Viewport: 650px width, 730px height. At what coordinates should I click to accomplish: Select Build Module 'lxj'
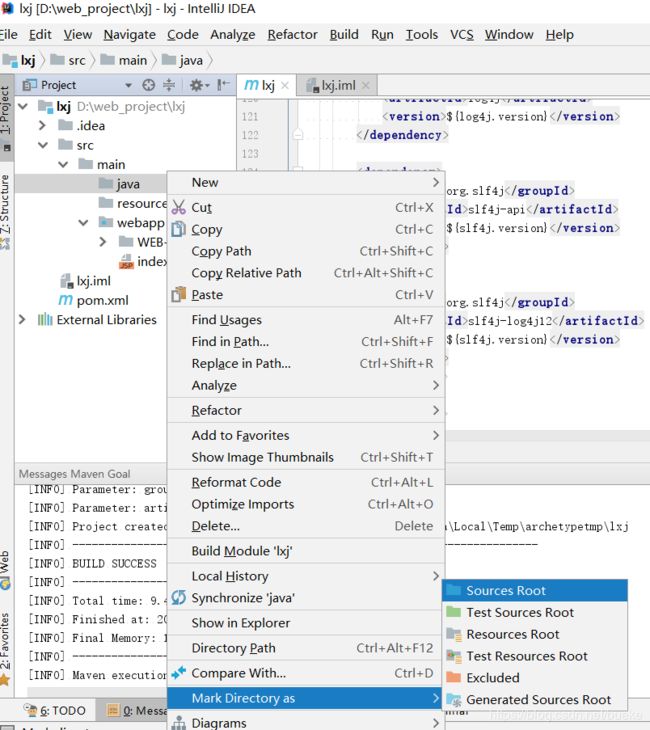(305, 551)
